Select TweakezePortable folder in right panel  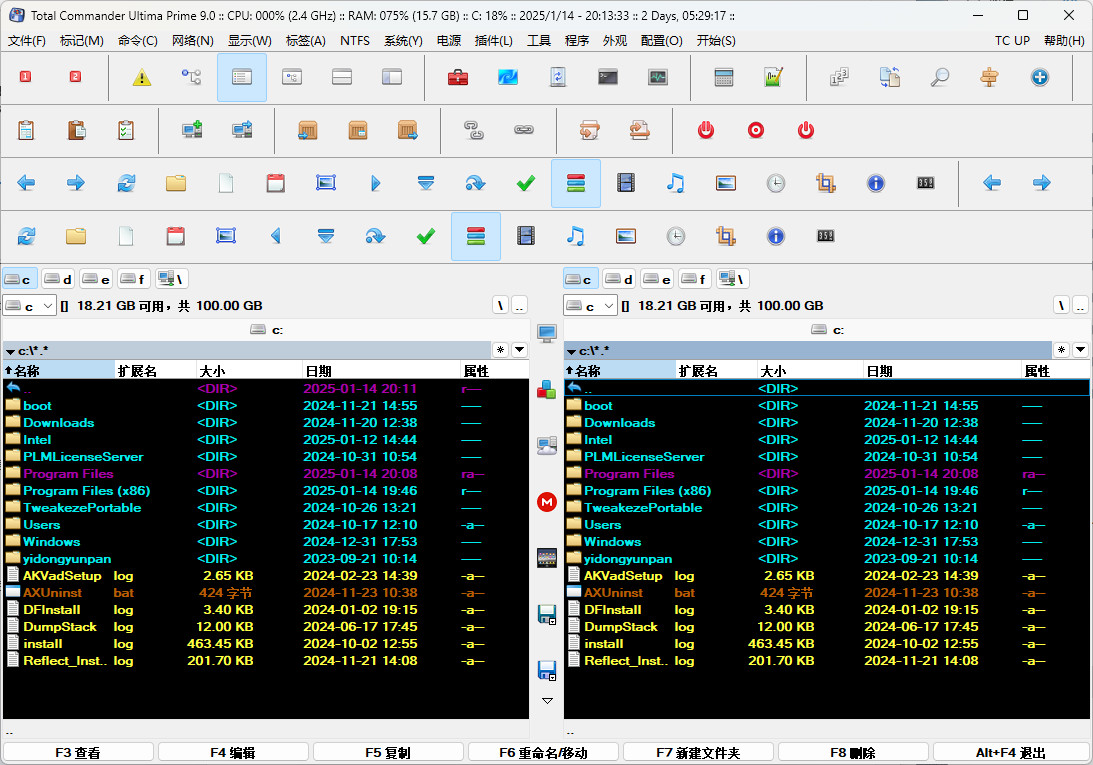pyautogui.click(x=826, y=508)
